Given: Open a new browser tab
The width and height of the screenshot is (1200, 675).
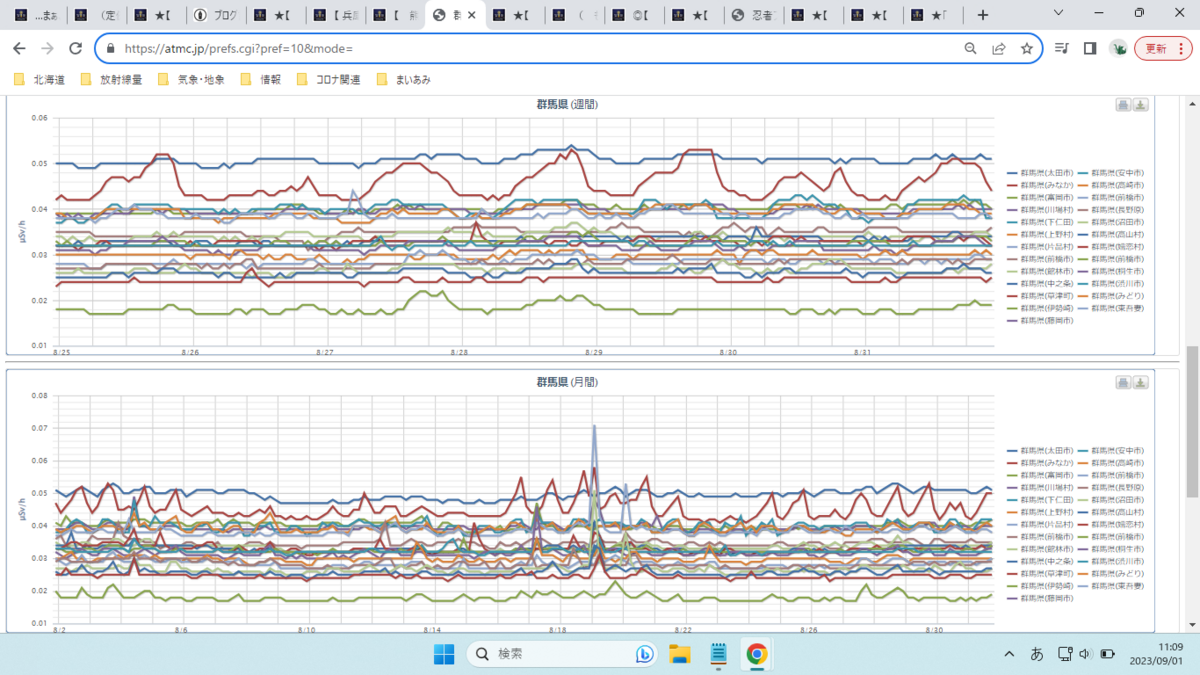Looking at the screenshot, I should pos(983,15).
